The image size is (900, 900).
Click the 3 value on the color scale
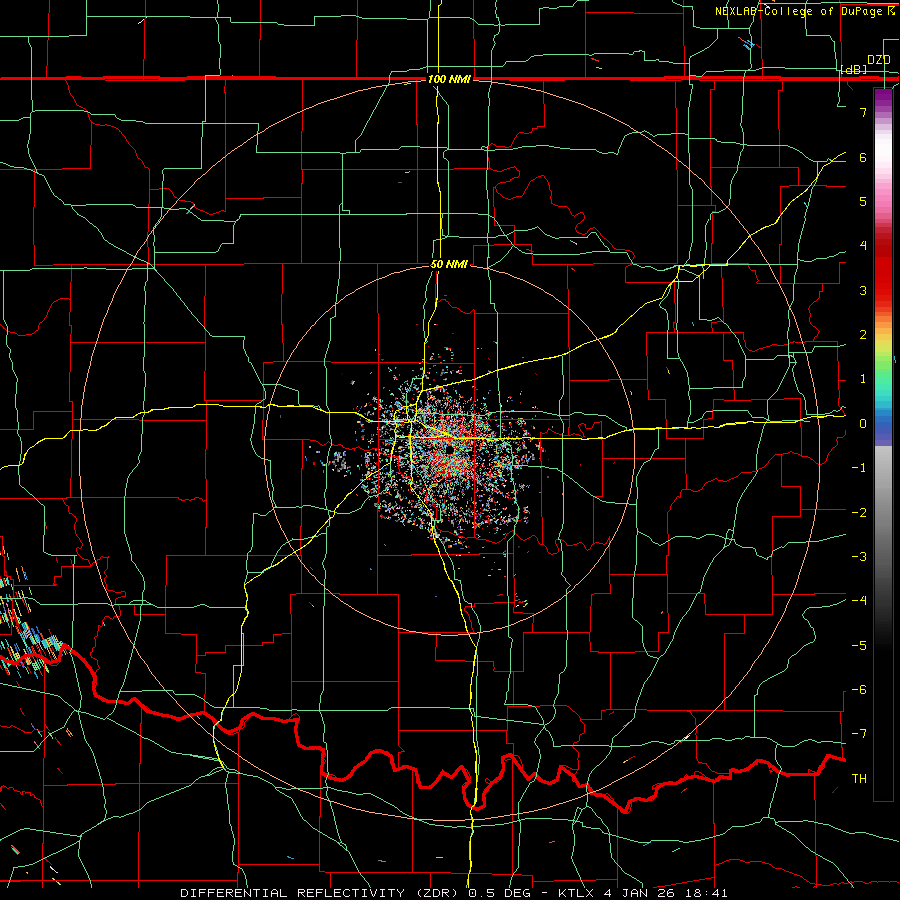[863, 290]
